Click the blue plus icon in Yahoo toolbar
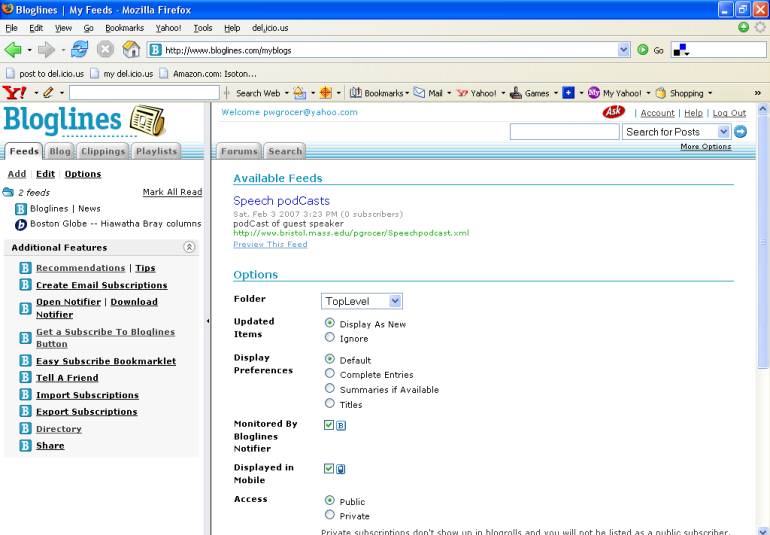 [x=568, y=92]
